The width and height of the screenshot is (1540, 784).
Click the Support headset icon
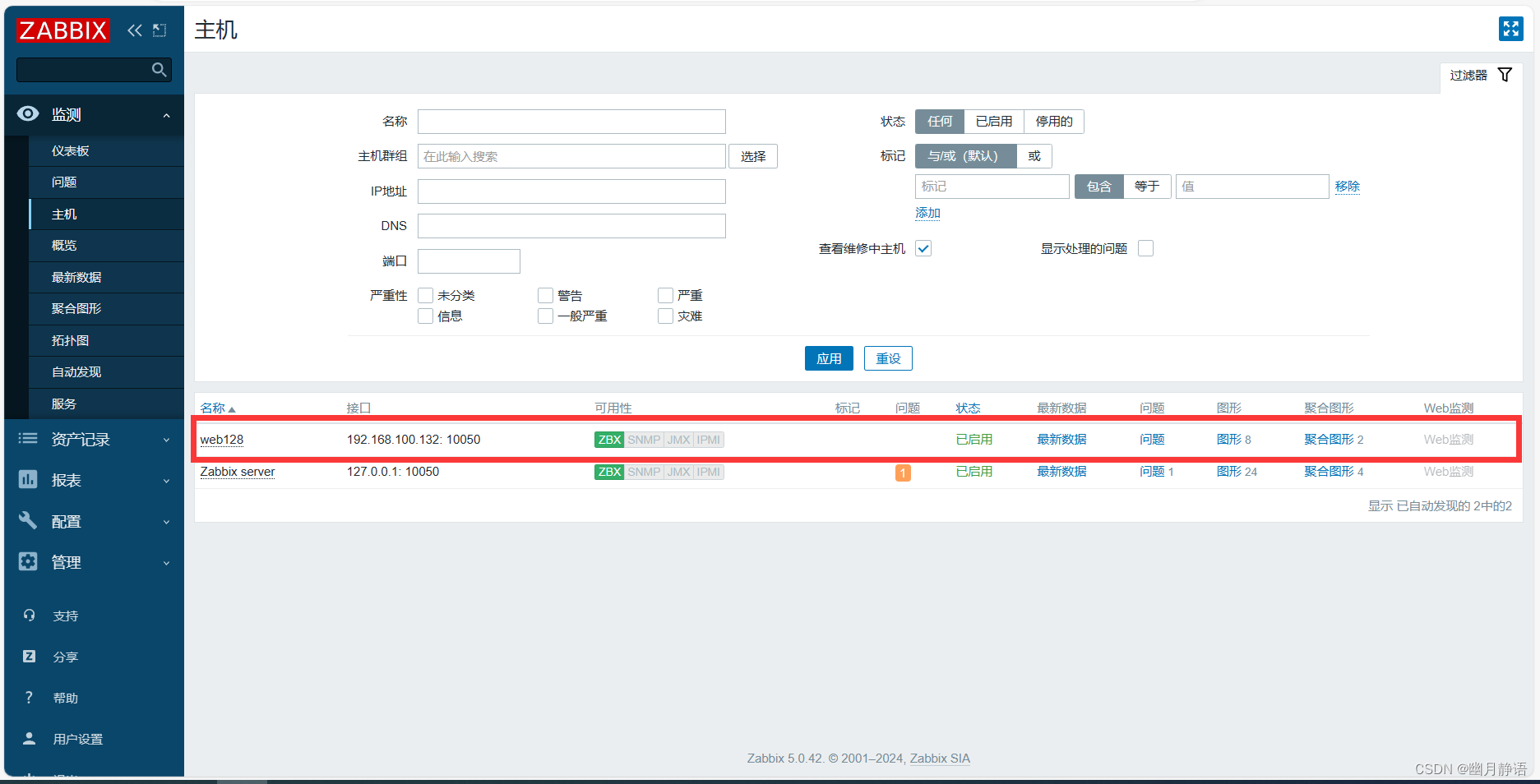[x=30, y=615]
